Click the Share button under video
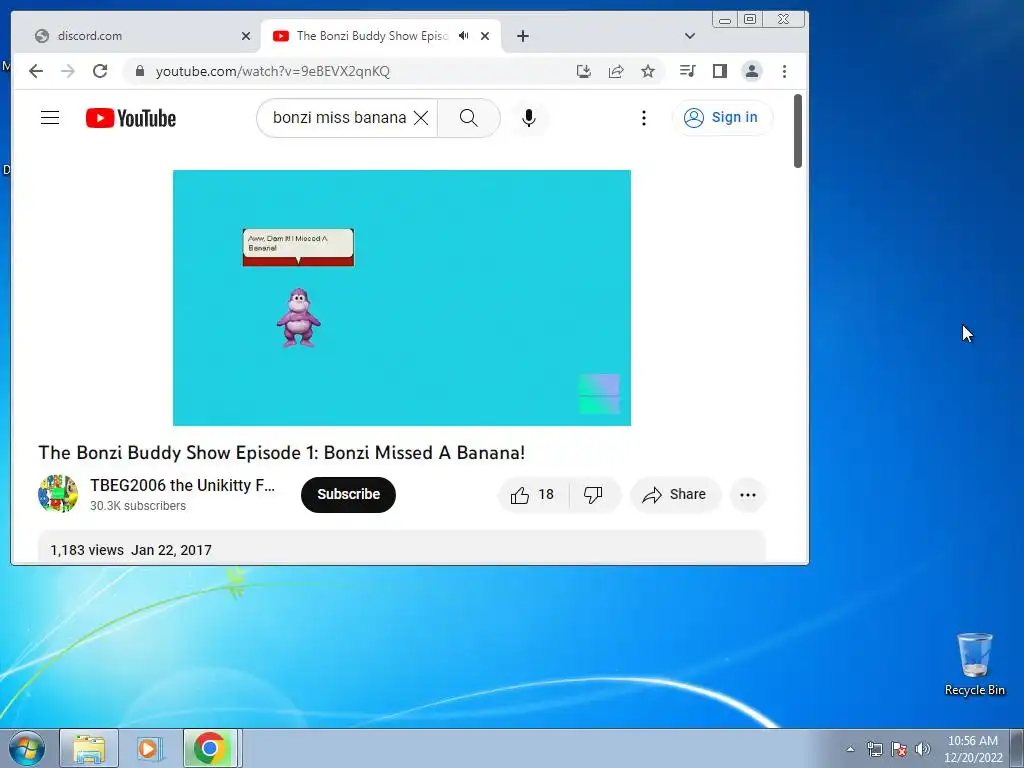This screenshot has width=1024, height=768. (x=675, y=495)
